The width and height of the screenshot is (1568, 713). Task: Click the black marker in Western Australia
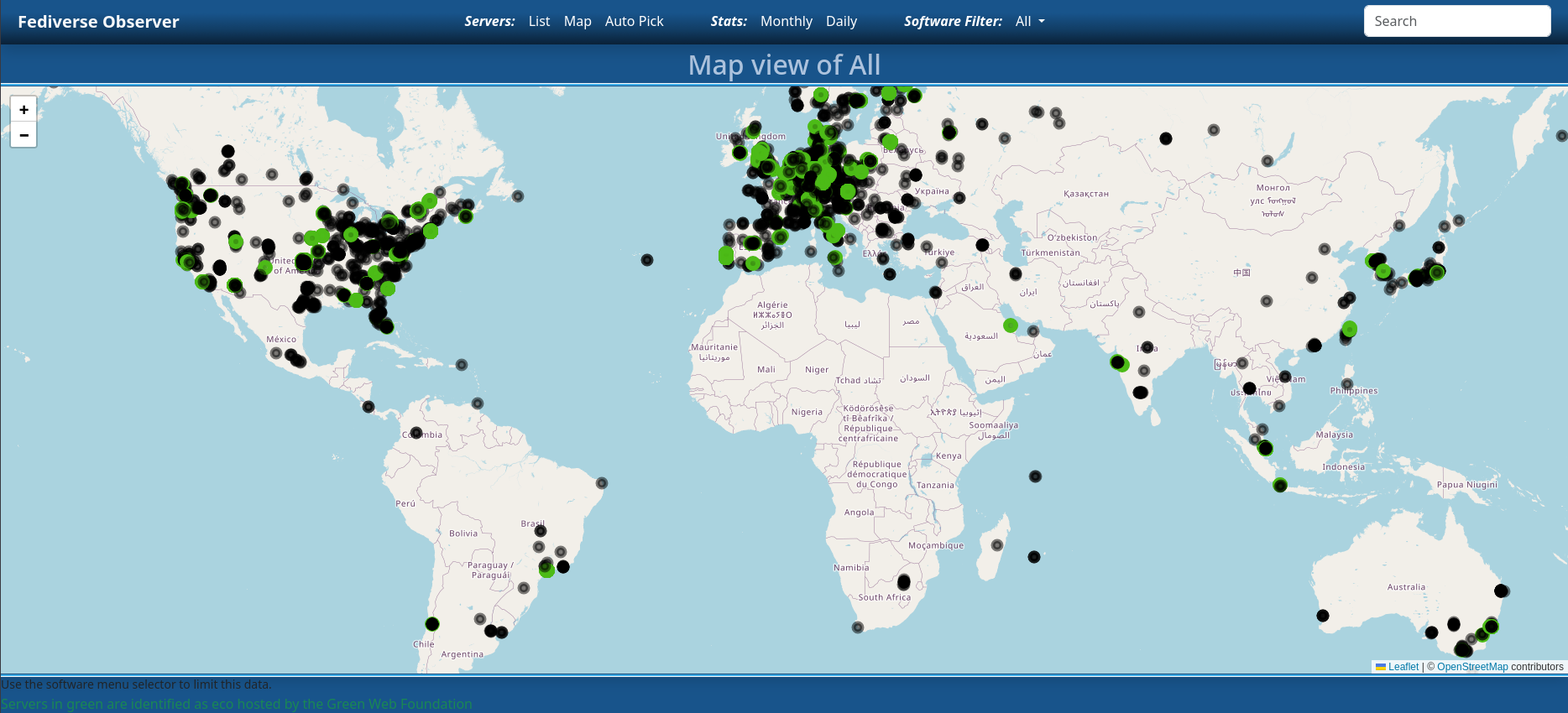(1323, 616)
